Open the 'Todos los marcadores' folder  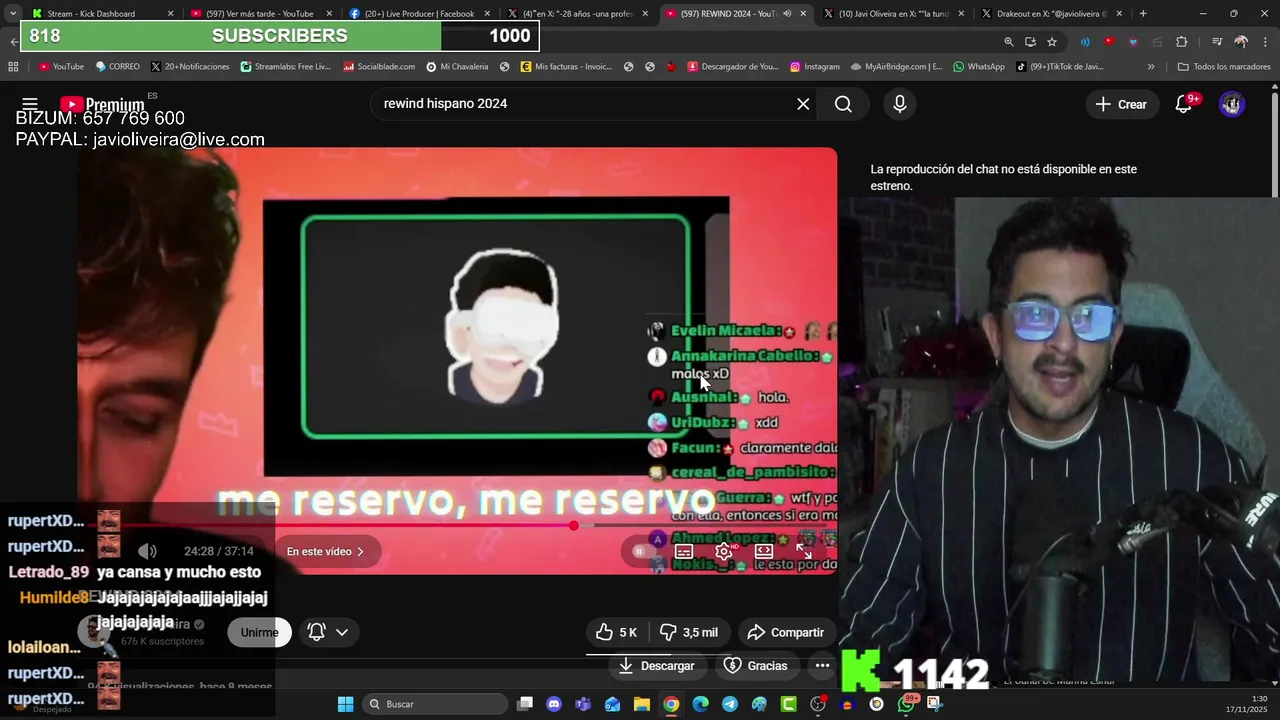pyautogui.click(x=1224, y=67)
